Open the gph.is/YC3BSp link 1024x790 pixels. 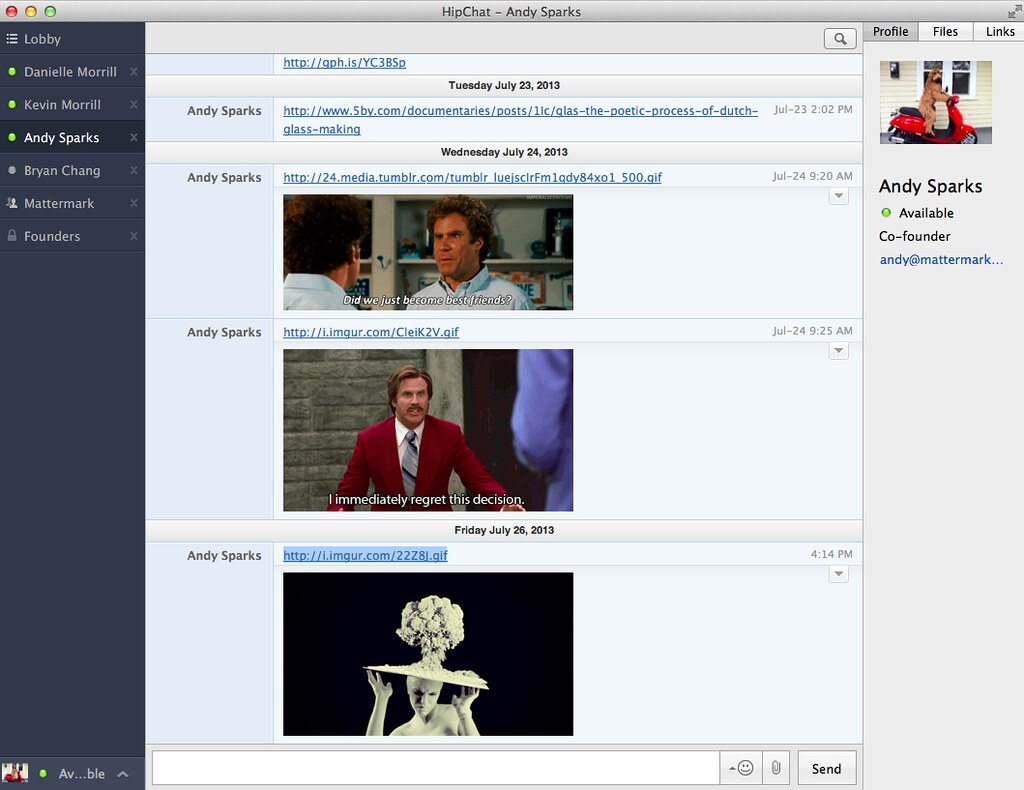point(344,63)
